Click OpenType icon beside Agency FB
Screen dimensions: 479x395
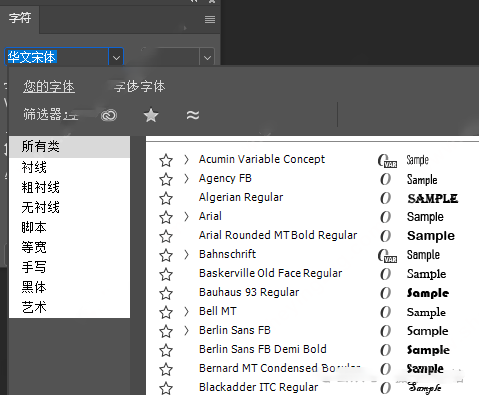click(385, 179)
